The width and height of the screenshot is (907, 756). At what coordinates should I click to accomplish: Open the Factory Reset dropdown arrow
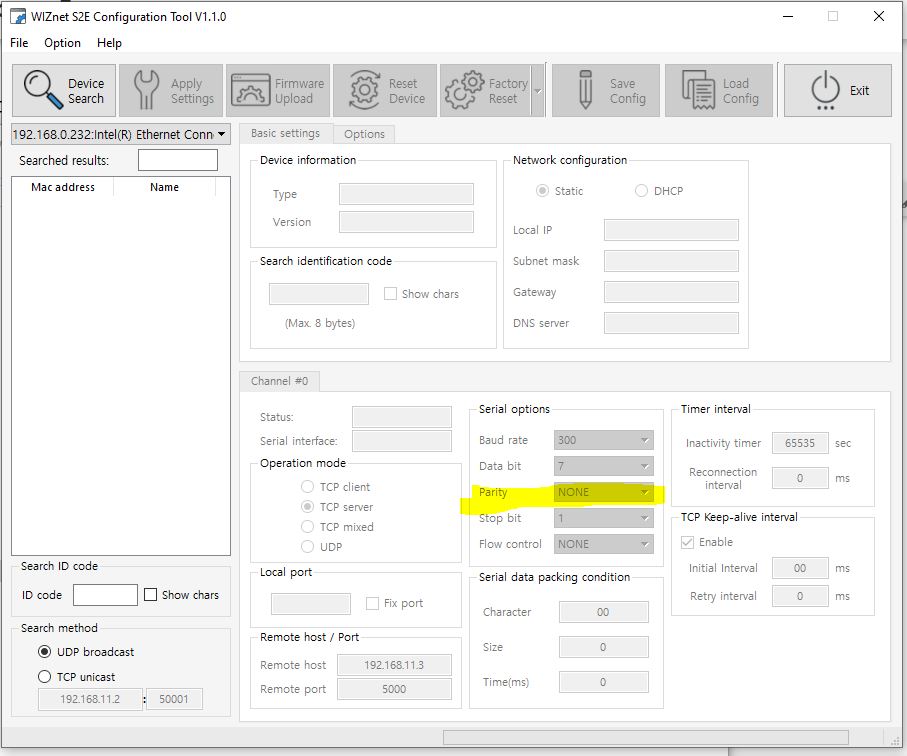pos(538,91)
